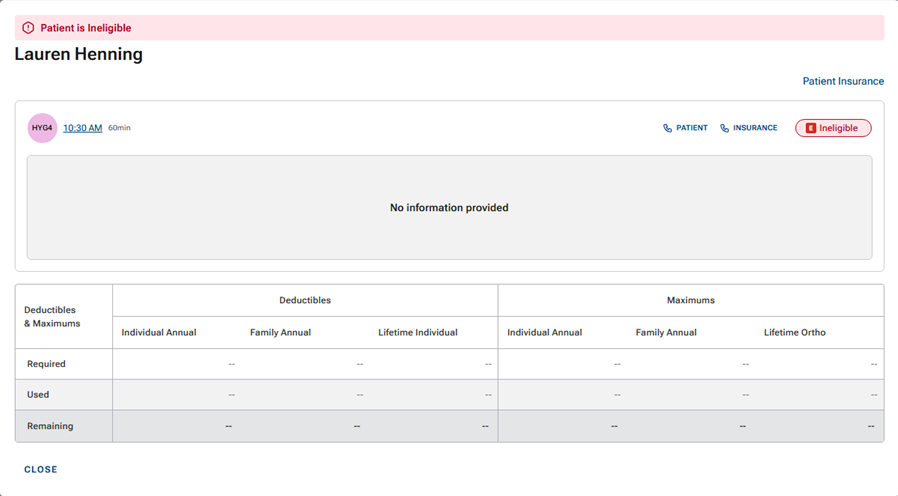Click the Ineligible status text in the badge
The image size is (898, 496).
coord(839,128)
